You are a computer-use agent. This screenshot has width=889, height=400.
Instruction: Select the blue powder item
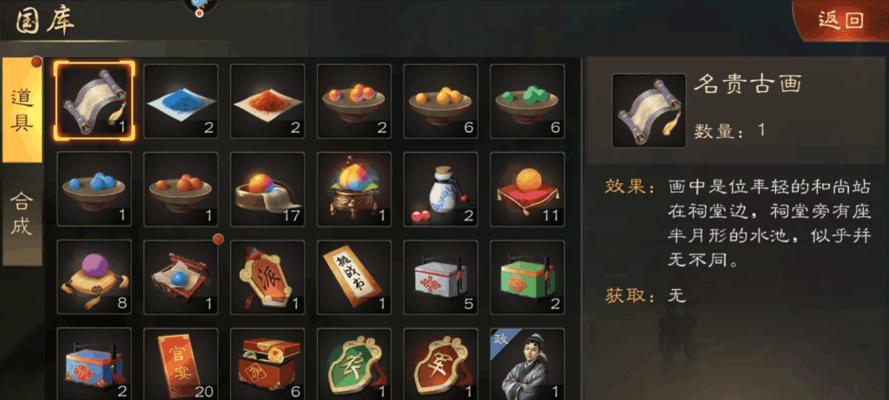point(181,101)
